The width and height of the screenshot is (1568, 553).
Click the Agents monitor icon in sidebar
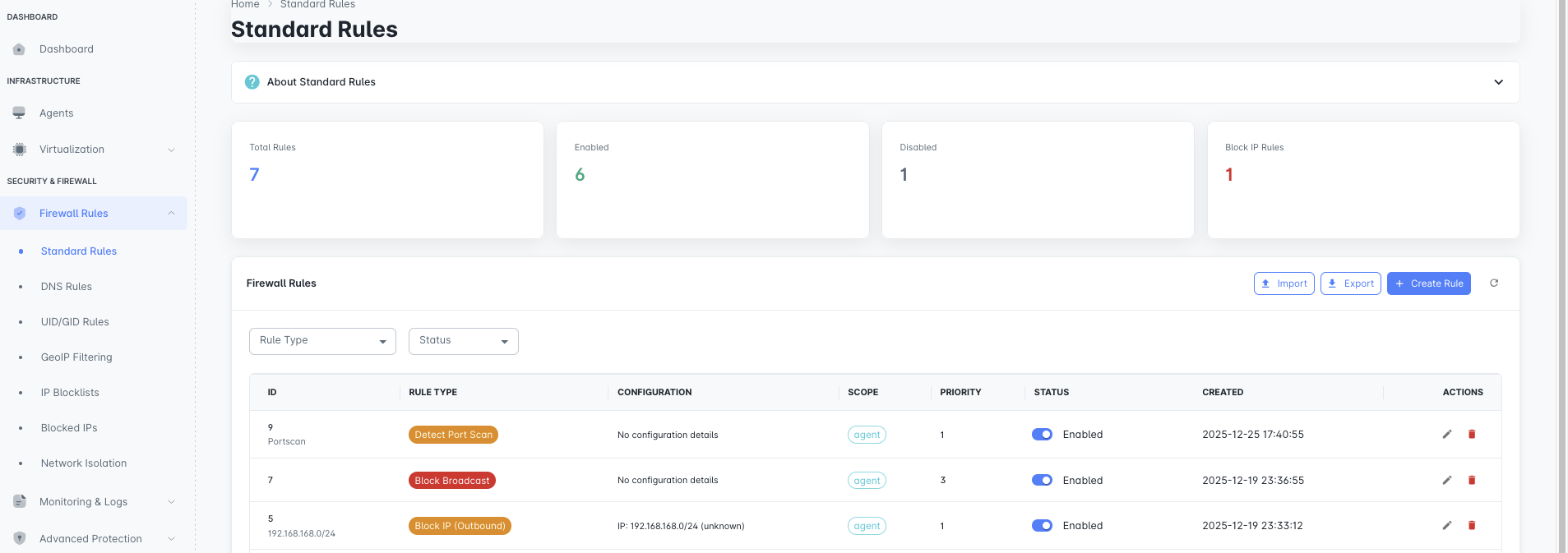tap(19, 113)
